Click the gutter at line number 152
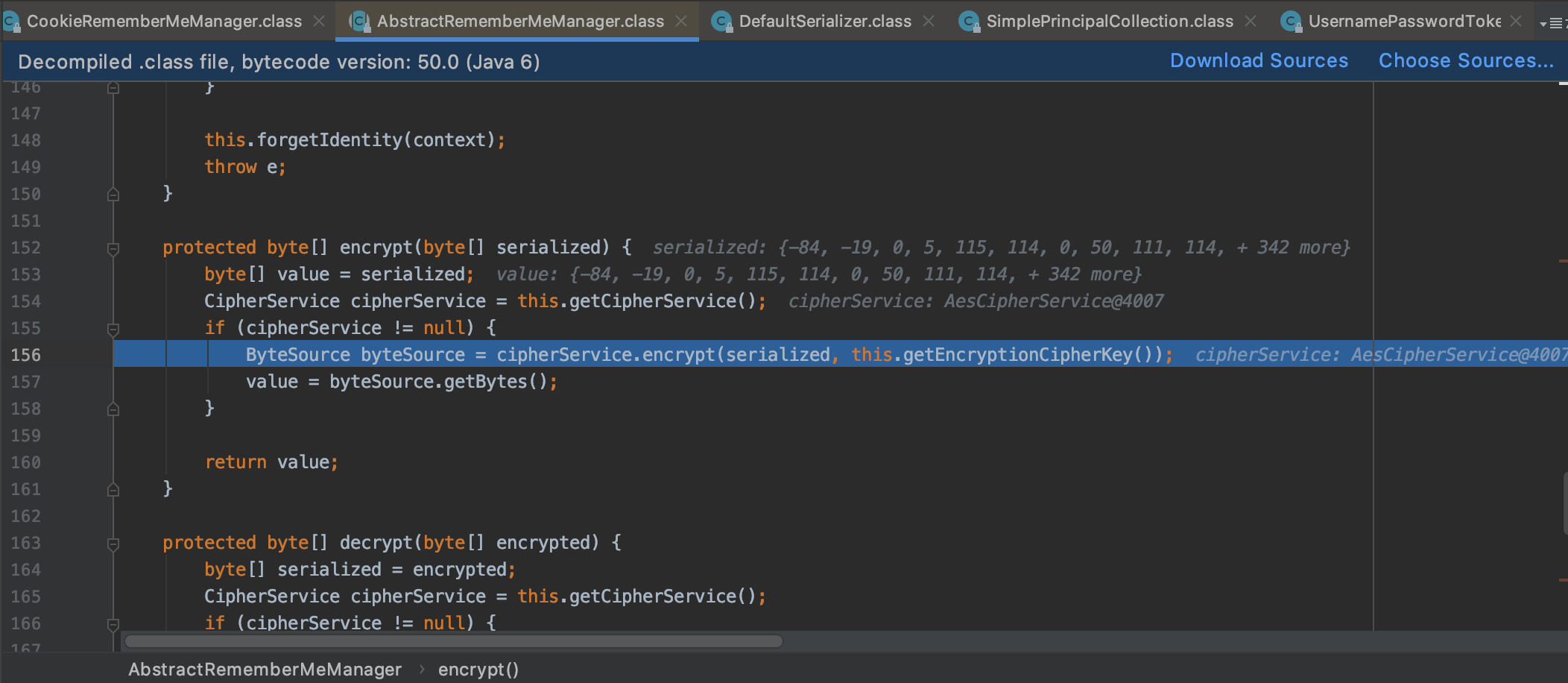Screen dimensions: 1568x683 click(x=26, y=248)
